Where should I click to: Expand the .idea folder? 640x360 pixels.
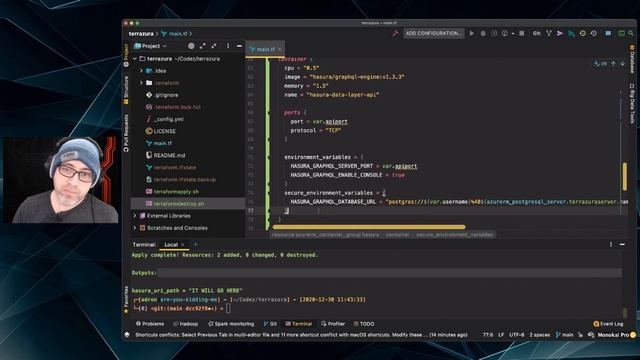point(142,71)
